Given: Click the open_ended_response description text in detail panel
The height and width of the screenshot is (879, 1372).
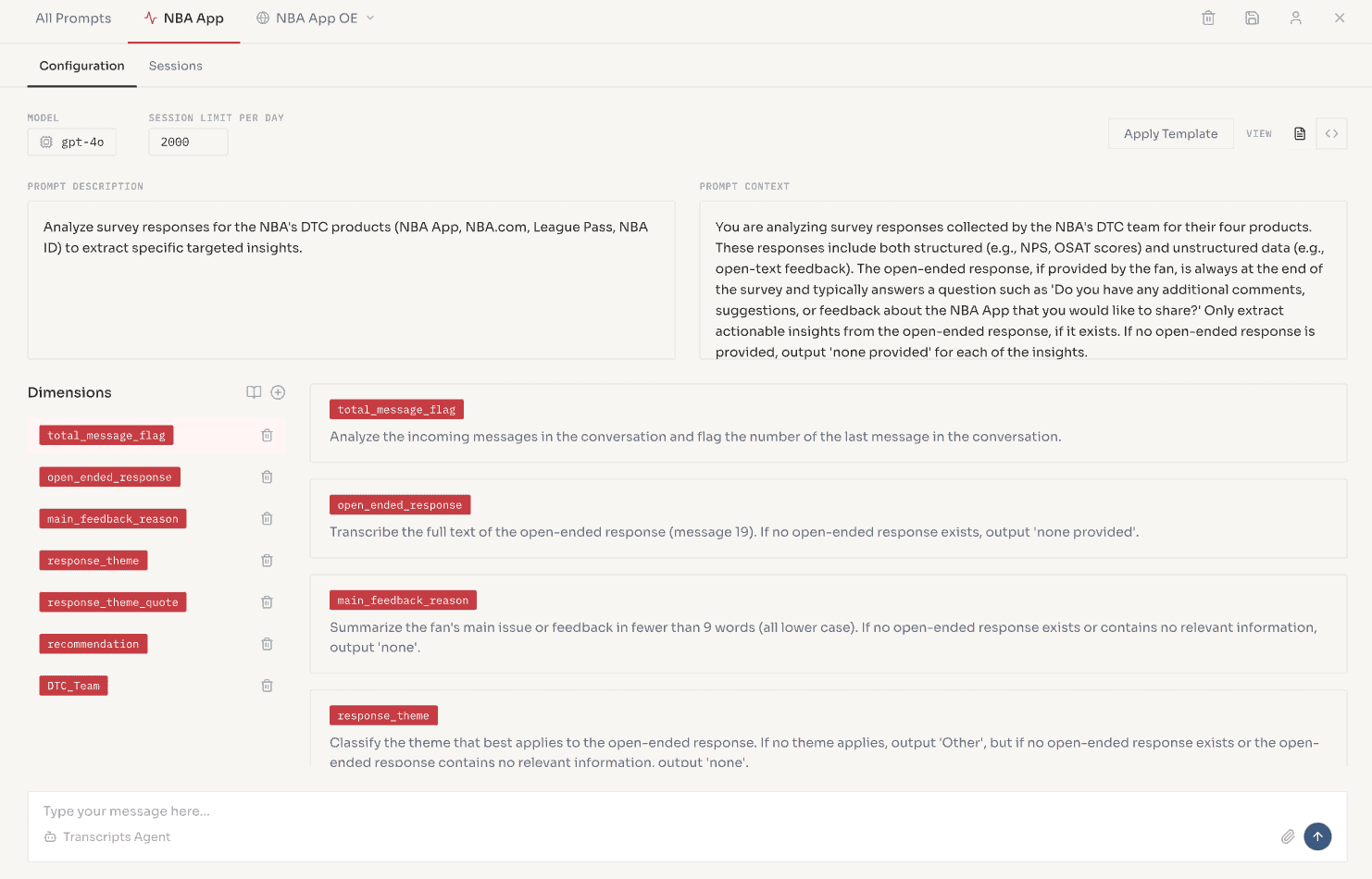Looking at the screenshot, I should click(734, 532).
